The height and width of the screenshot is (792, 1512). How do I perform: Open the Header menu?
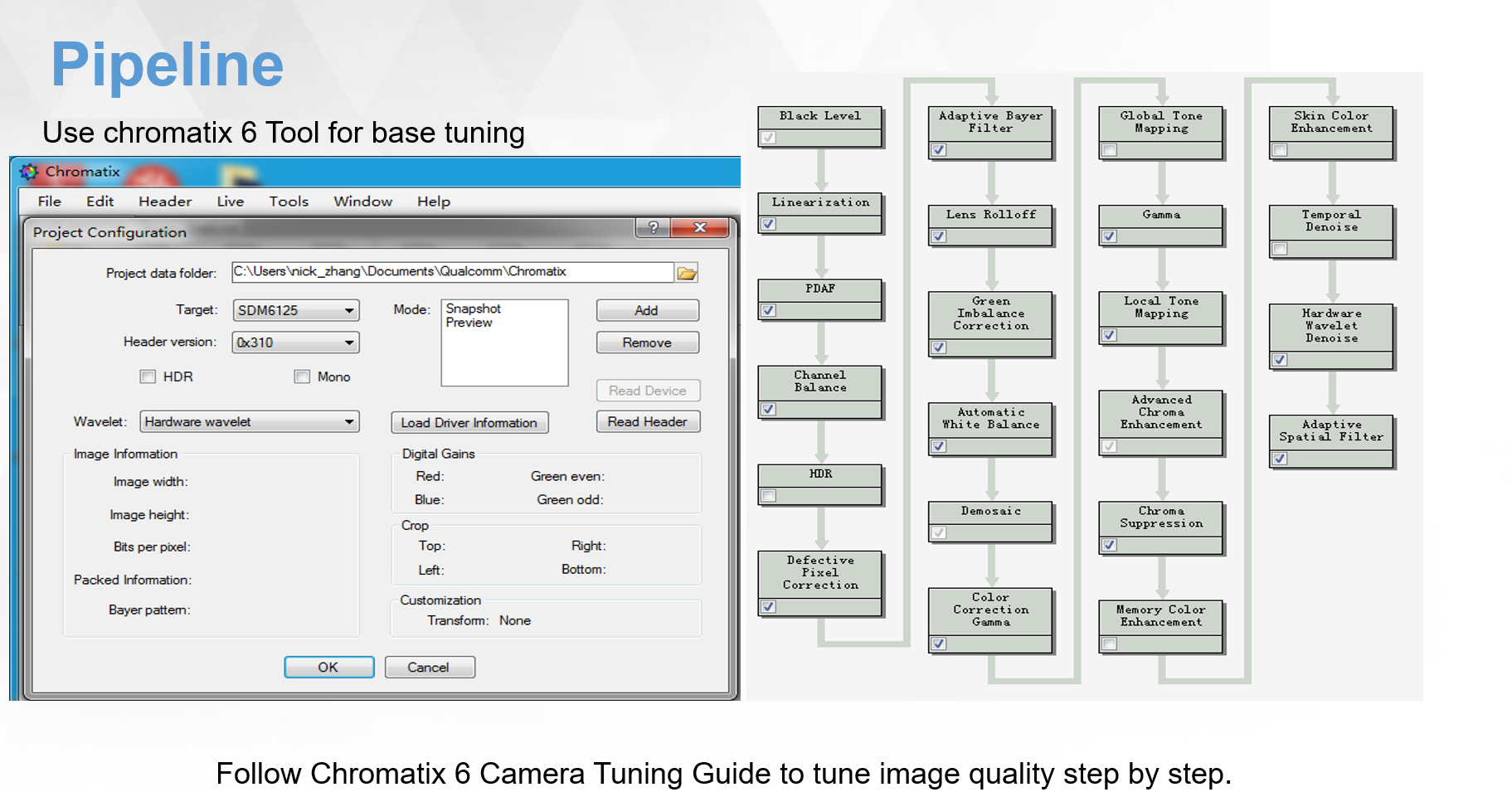(165, 202)
